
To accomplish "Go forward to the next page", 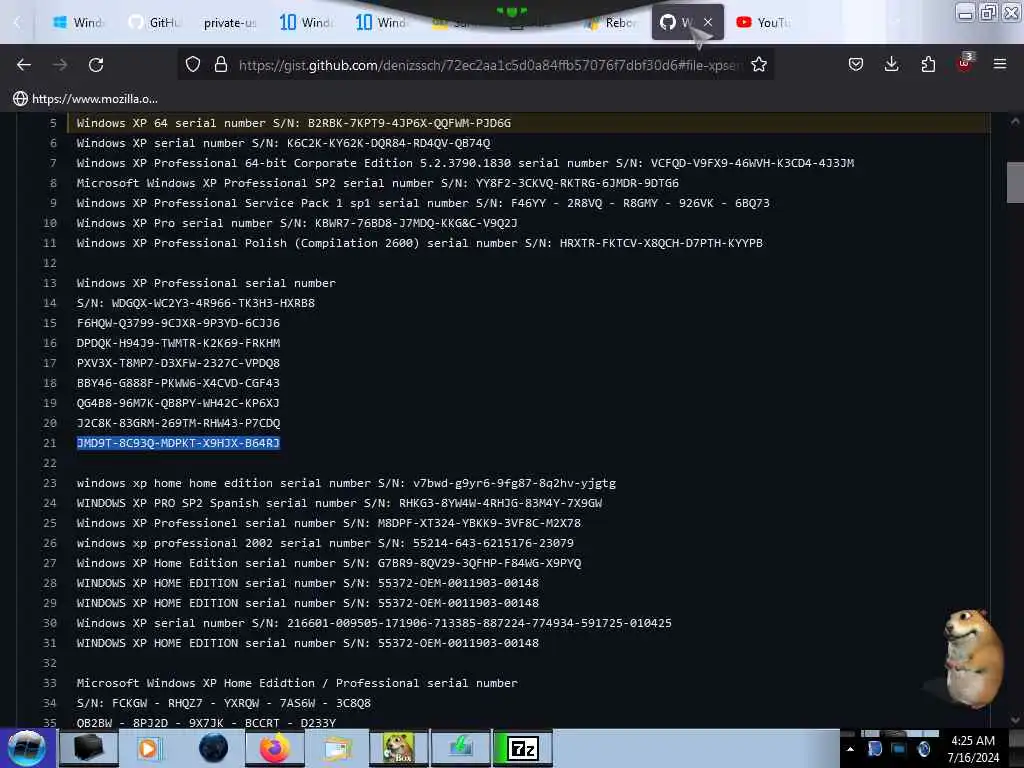I will coord(60,65).
